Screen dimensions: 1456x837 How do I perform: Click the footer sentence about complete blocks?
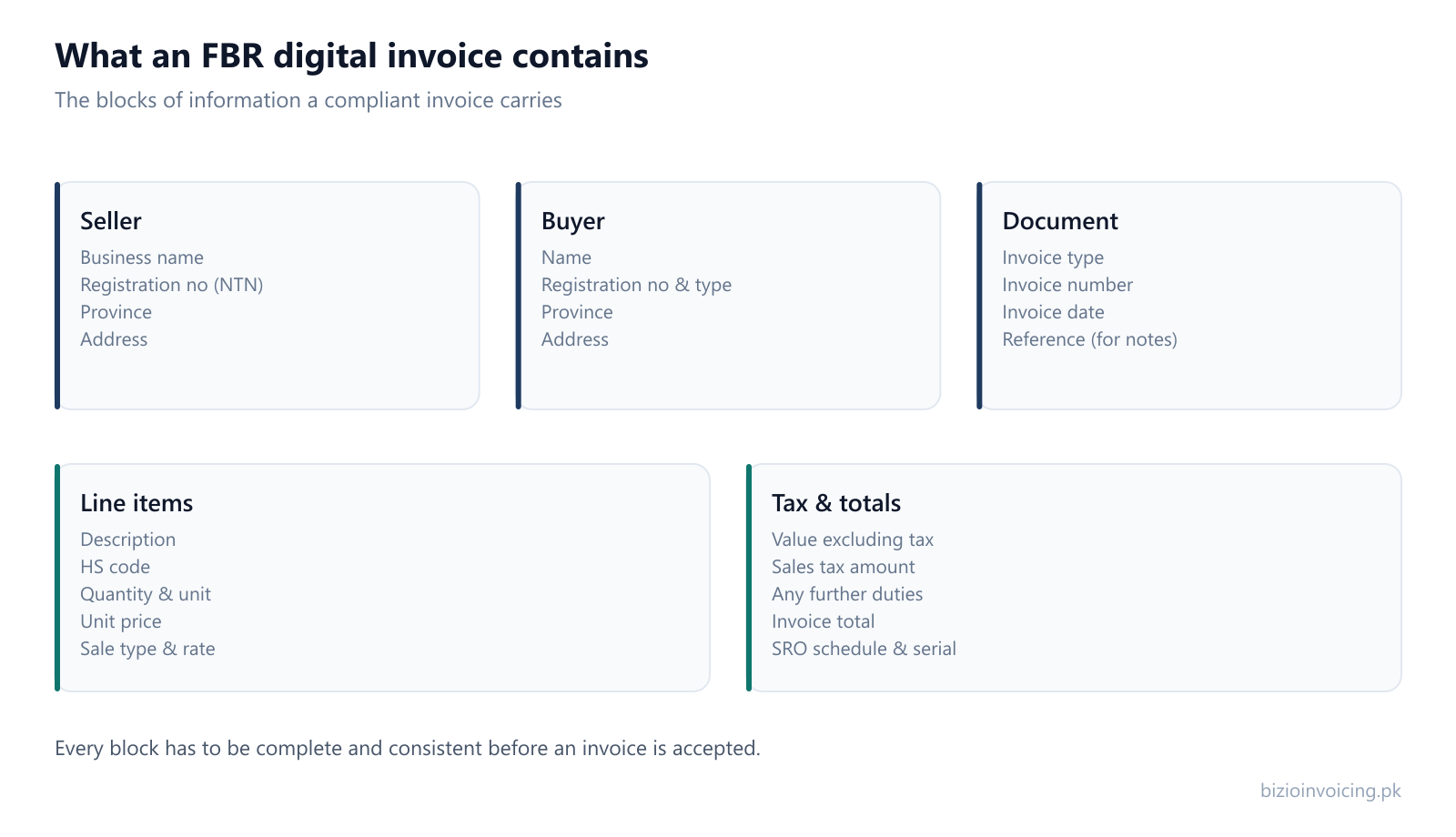pos(408,749)
